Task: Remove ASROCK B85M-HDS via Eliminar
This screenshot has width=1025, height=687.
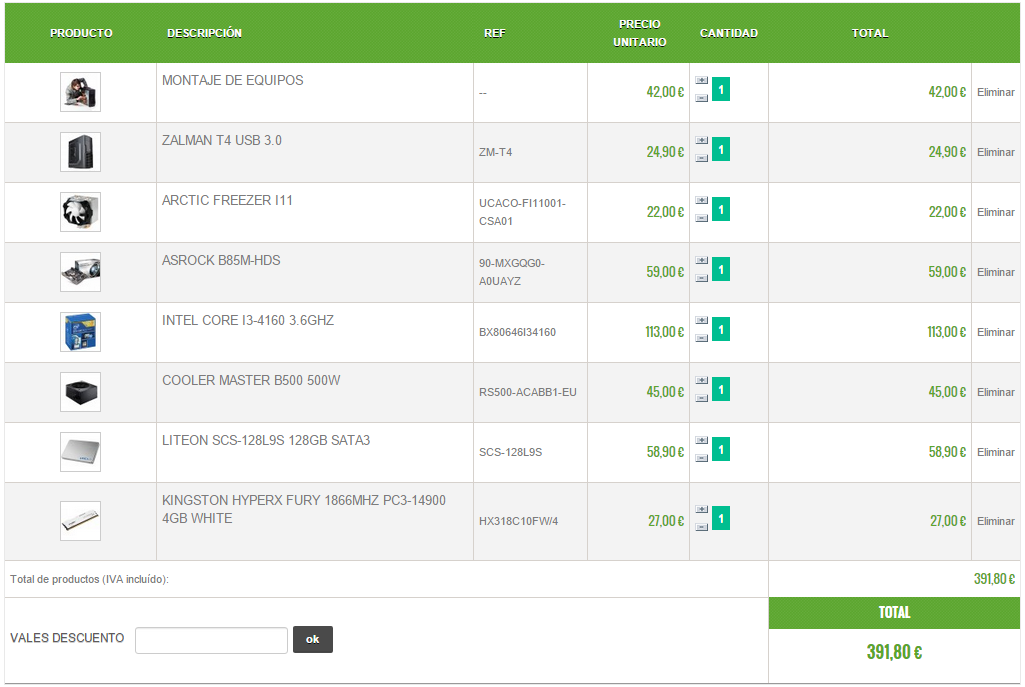Action: point(996,273)
